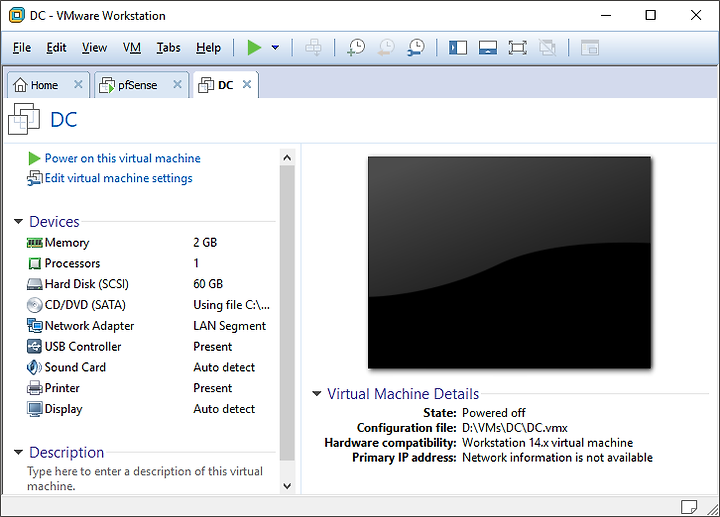Collapse the Virtual Machine Details section

point(316,393)
